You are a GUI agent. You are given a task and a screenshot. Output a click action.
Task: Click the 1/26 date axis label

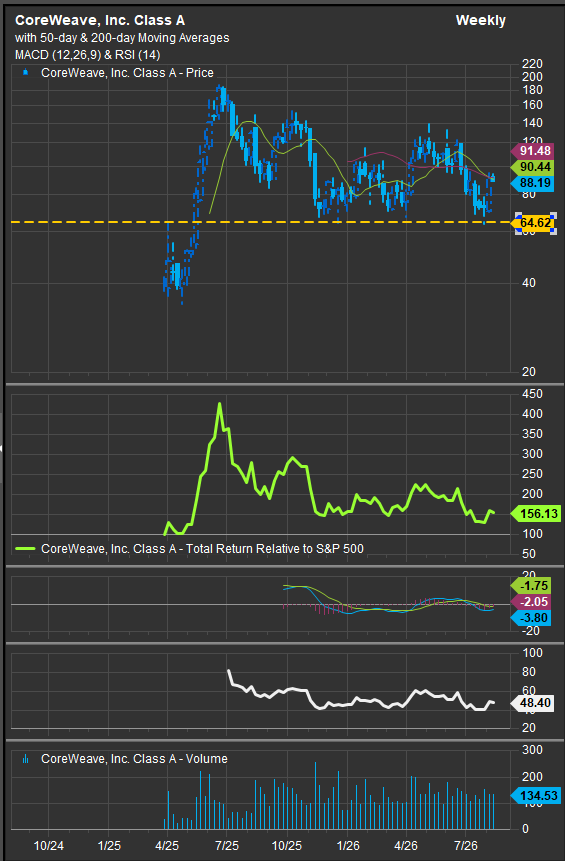(x=348, y=846)
